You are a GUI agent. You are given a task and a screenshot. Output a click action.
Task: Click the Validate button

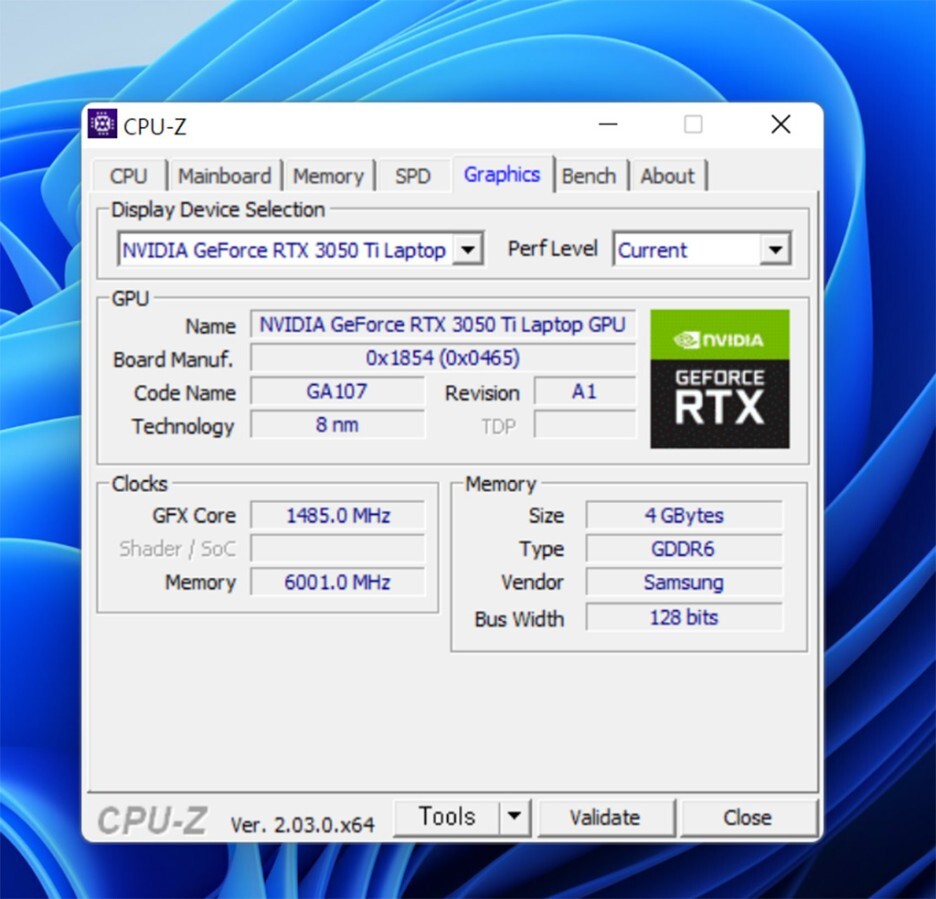tap(605, 817)
